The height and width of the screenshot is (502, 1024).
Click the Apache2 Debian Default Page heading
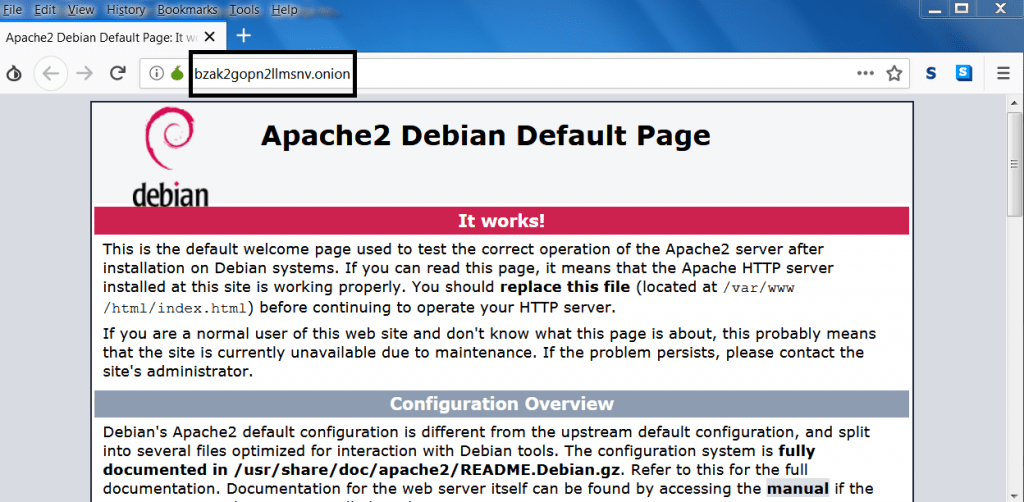tap(485, 136)
